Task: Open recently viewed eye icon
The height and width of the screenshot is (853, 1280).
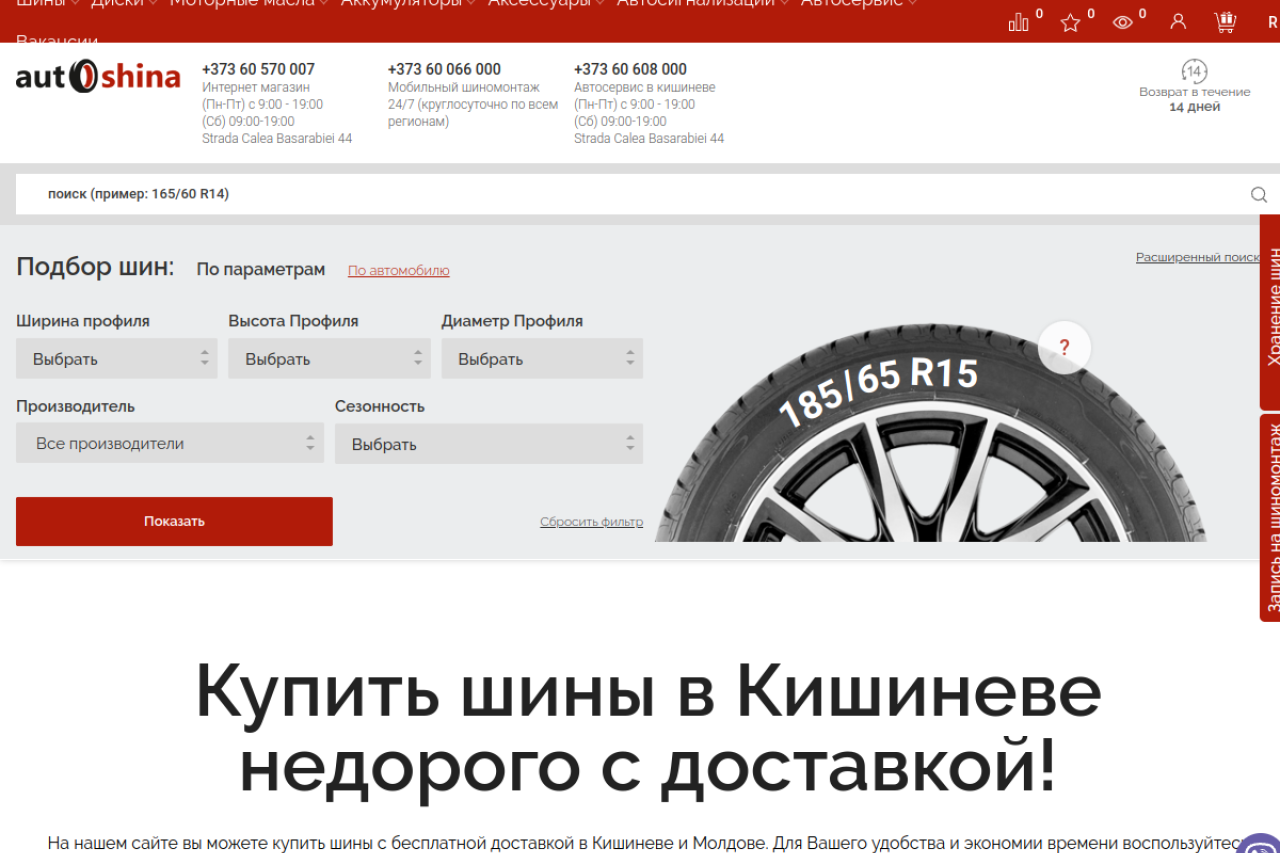Action: (x=1123, y=22)
